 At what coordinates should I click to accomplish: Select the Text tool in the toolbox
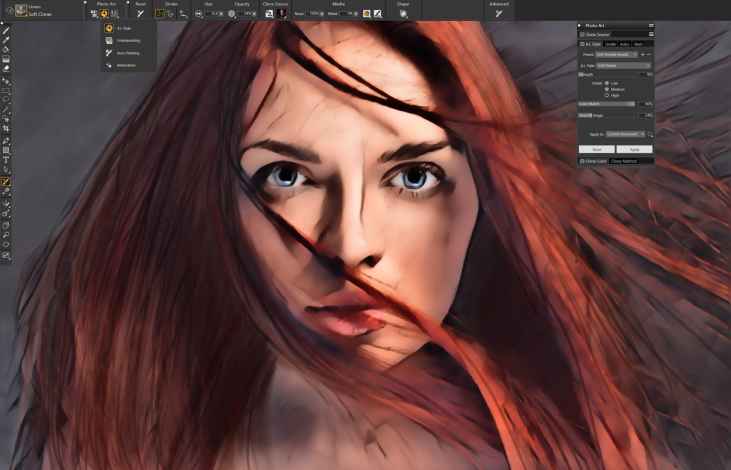point(6,160)
